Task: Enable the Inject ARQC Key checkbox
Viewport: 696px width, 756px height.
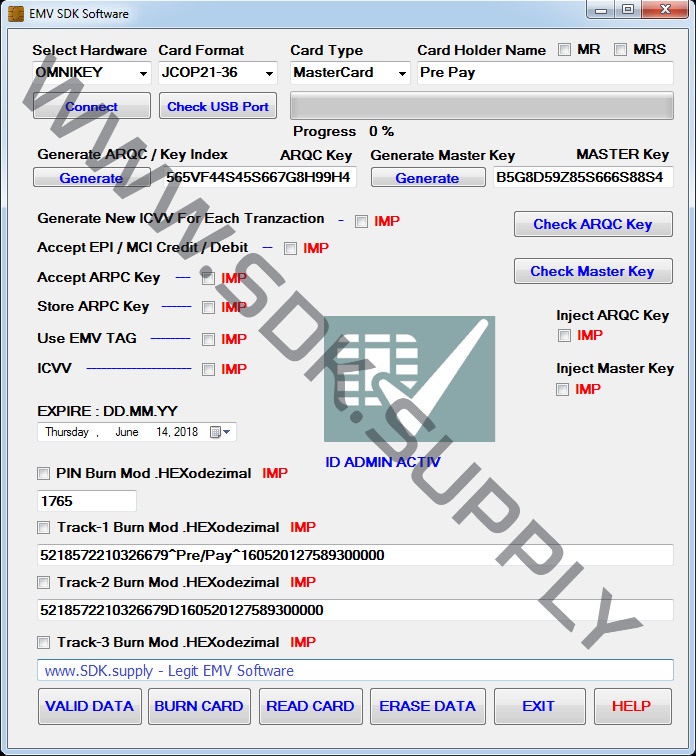Action: [564, 335]
